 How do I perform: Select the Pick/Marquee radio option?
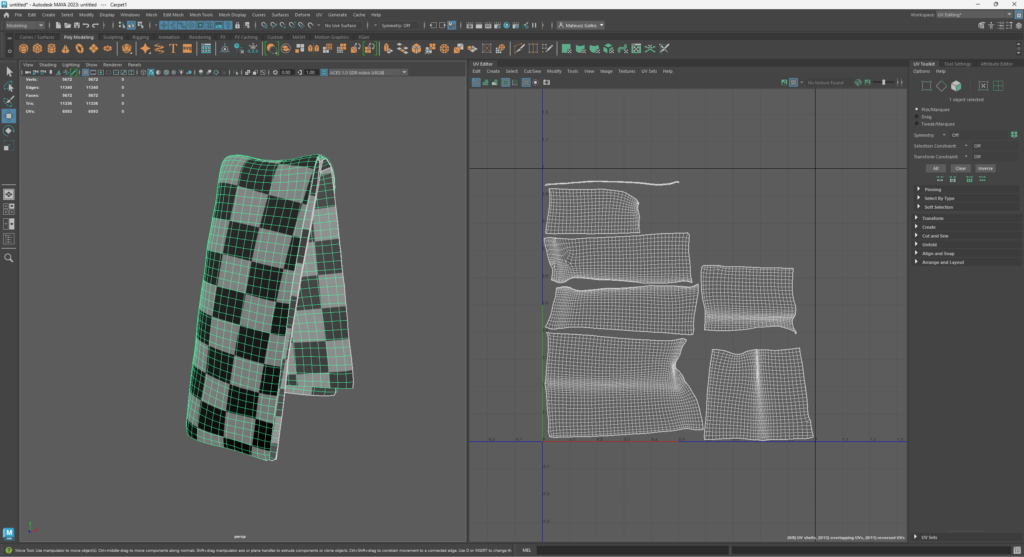919,108
